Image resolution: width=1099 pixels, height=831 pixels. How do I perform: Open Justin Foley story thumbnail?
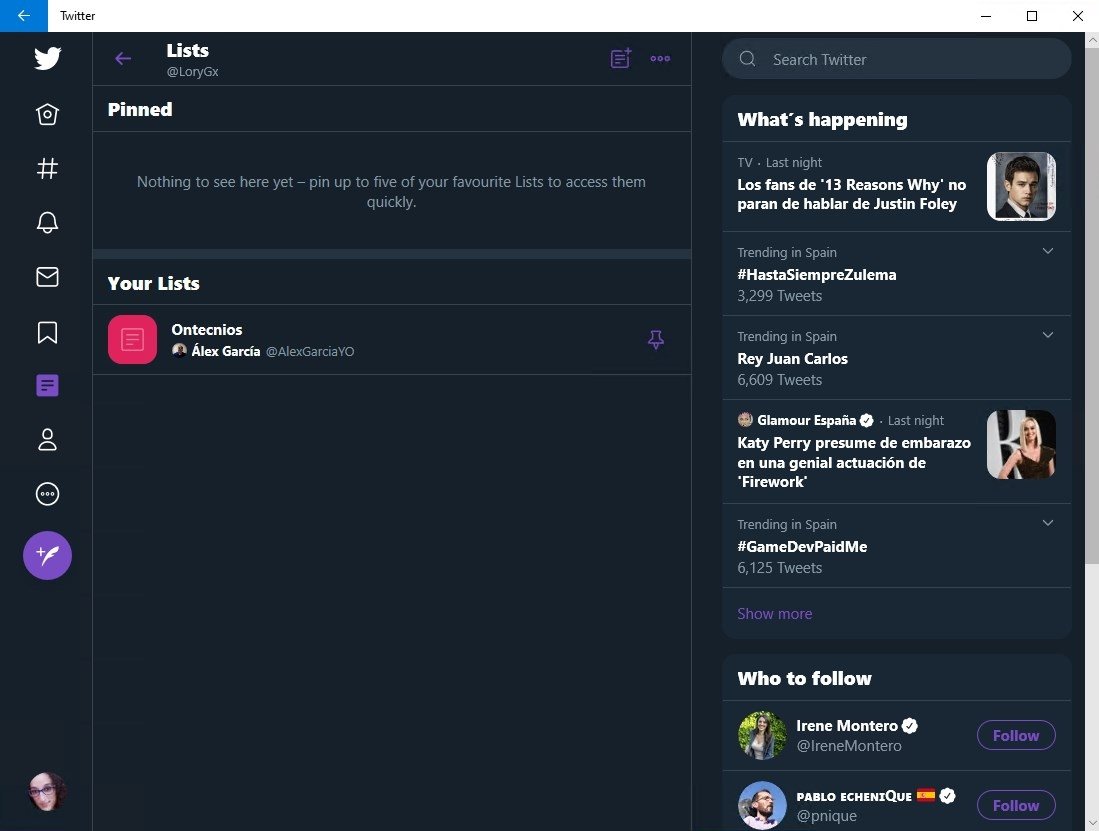tap(1021, 186)
